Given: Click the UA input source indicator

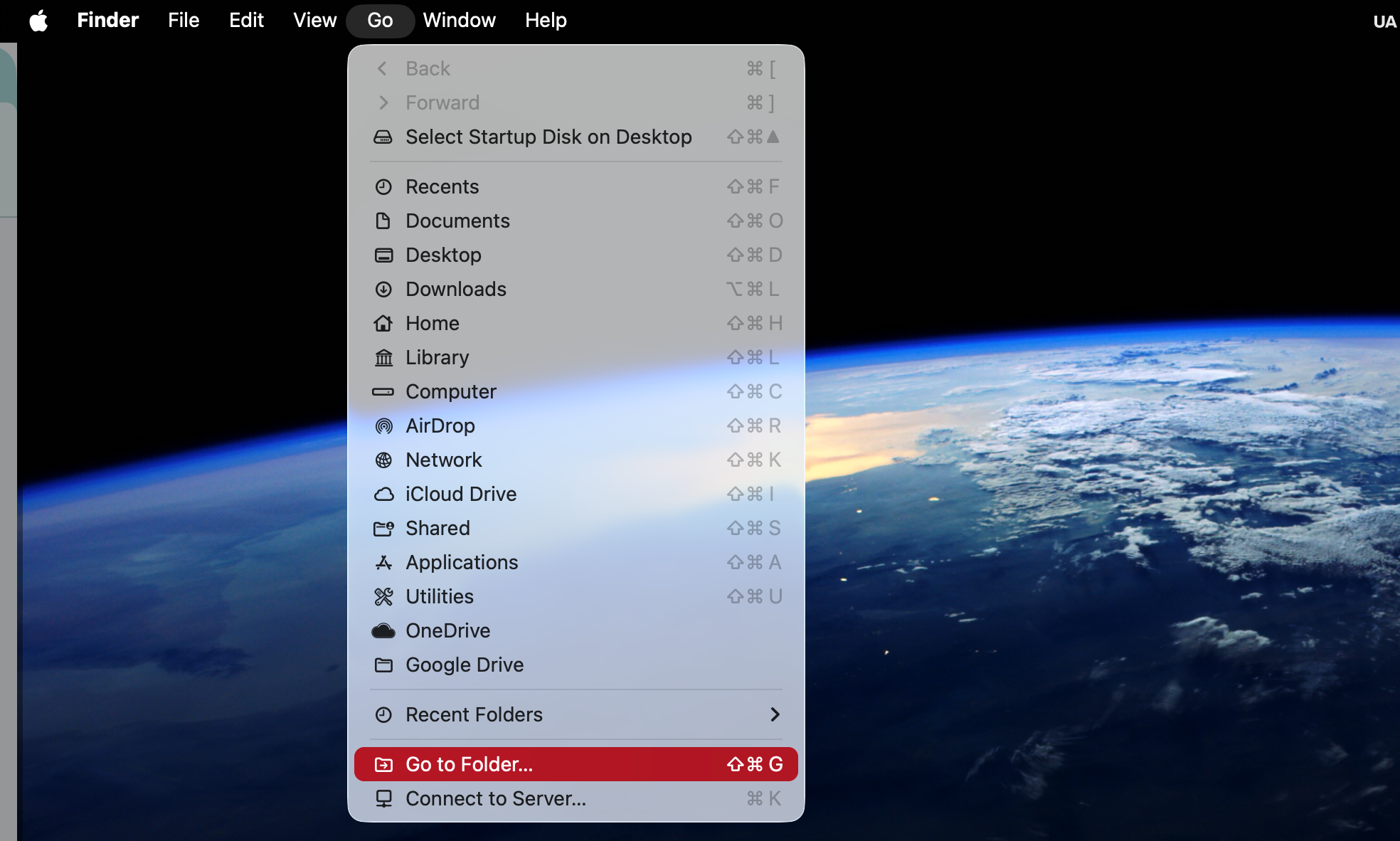Looking at the screenshot, I should coord(1384,21).
